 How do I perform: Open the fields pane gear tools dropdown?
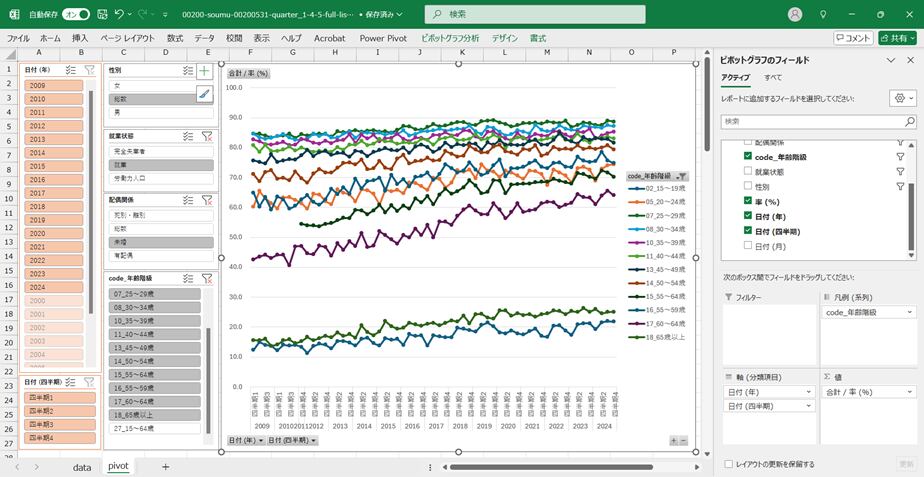tap(903, 98)
